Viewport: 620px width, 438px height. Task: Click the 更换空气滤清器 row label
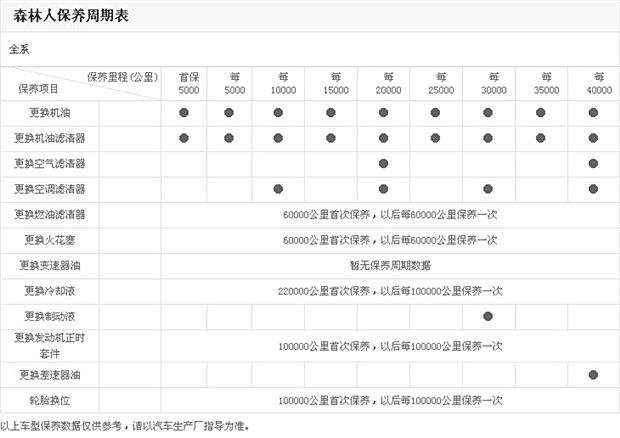click(x=50, y=164)
